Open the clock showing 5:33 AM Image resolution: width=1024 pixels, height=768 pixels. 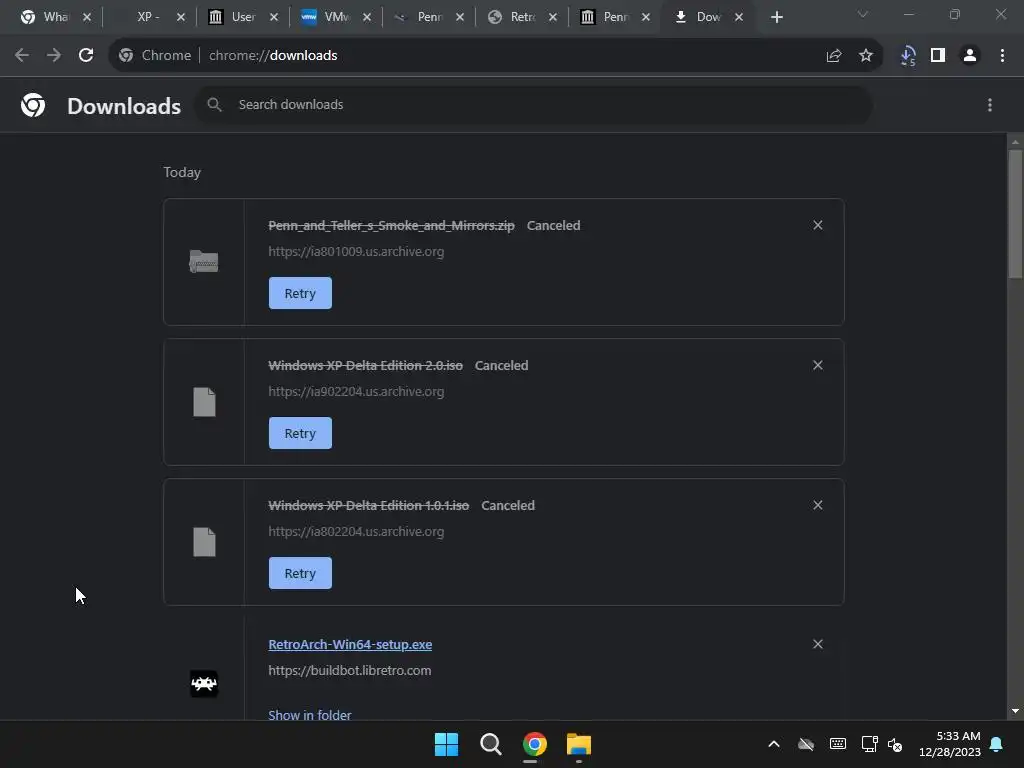click(950, 744)
